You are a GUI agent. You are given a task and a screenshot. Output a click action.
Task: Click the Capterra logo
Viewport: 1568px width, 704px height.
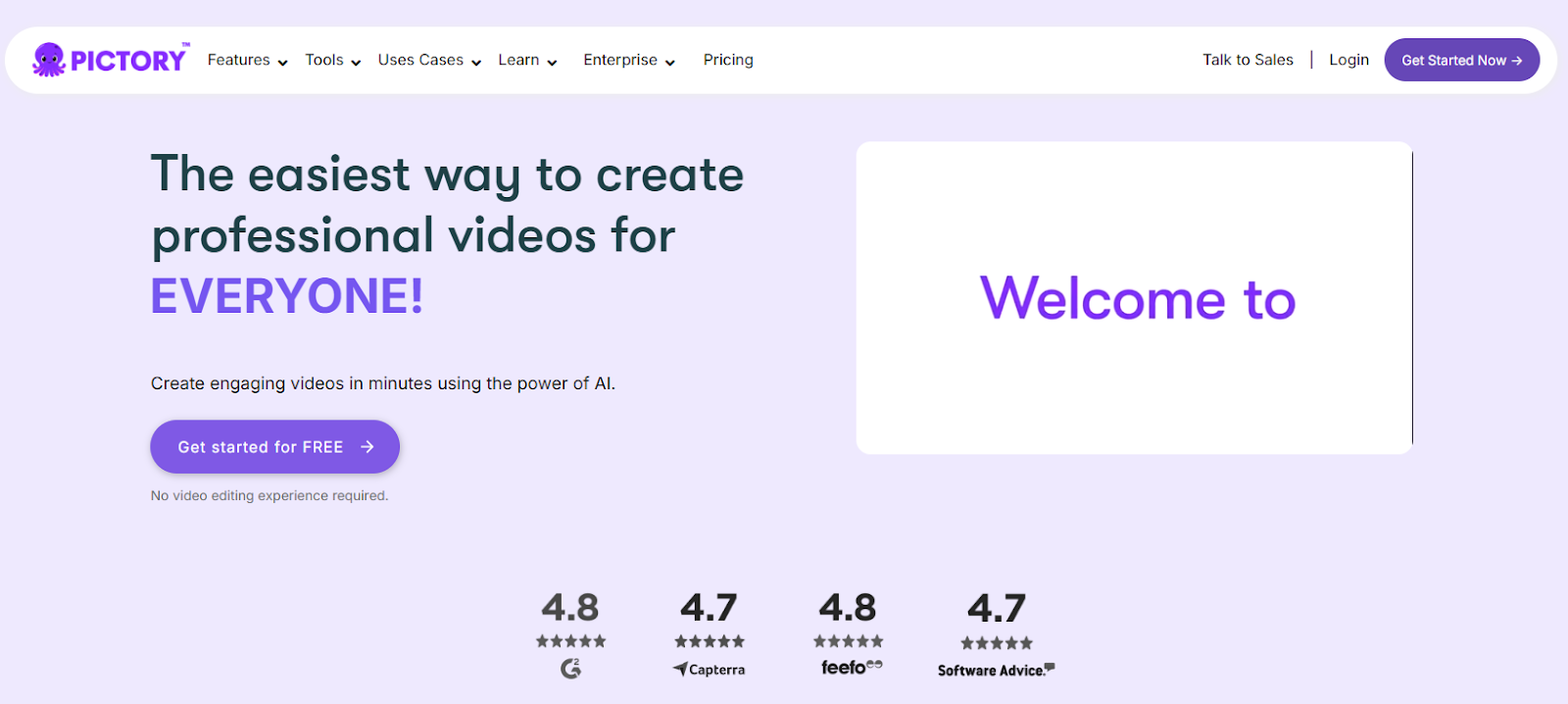point(709,670)
